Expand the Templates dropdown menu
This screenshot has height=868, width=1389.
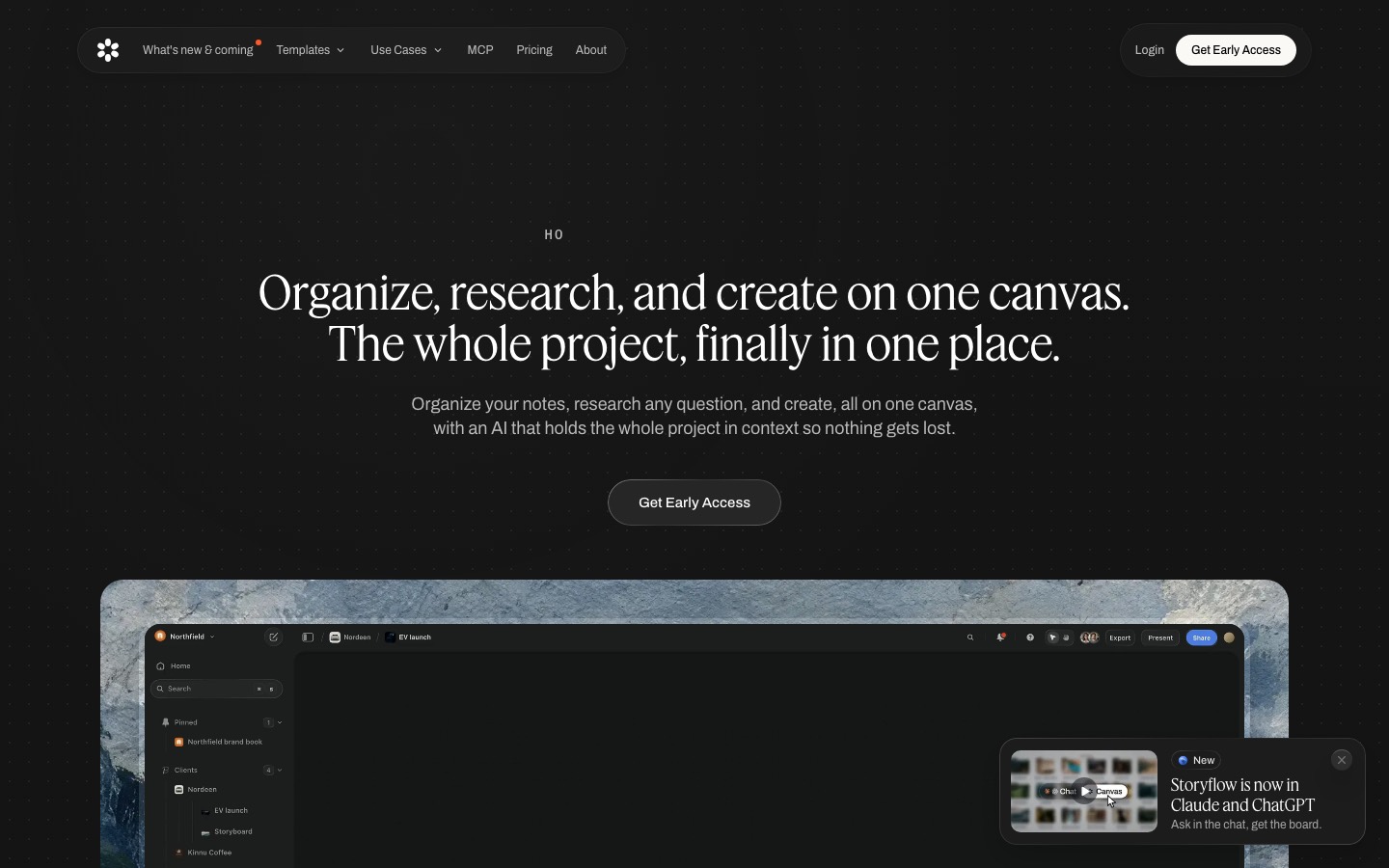tap(311, 50)
